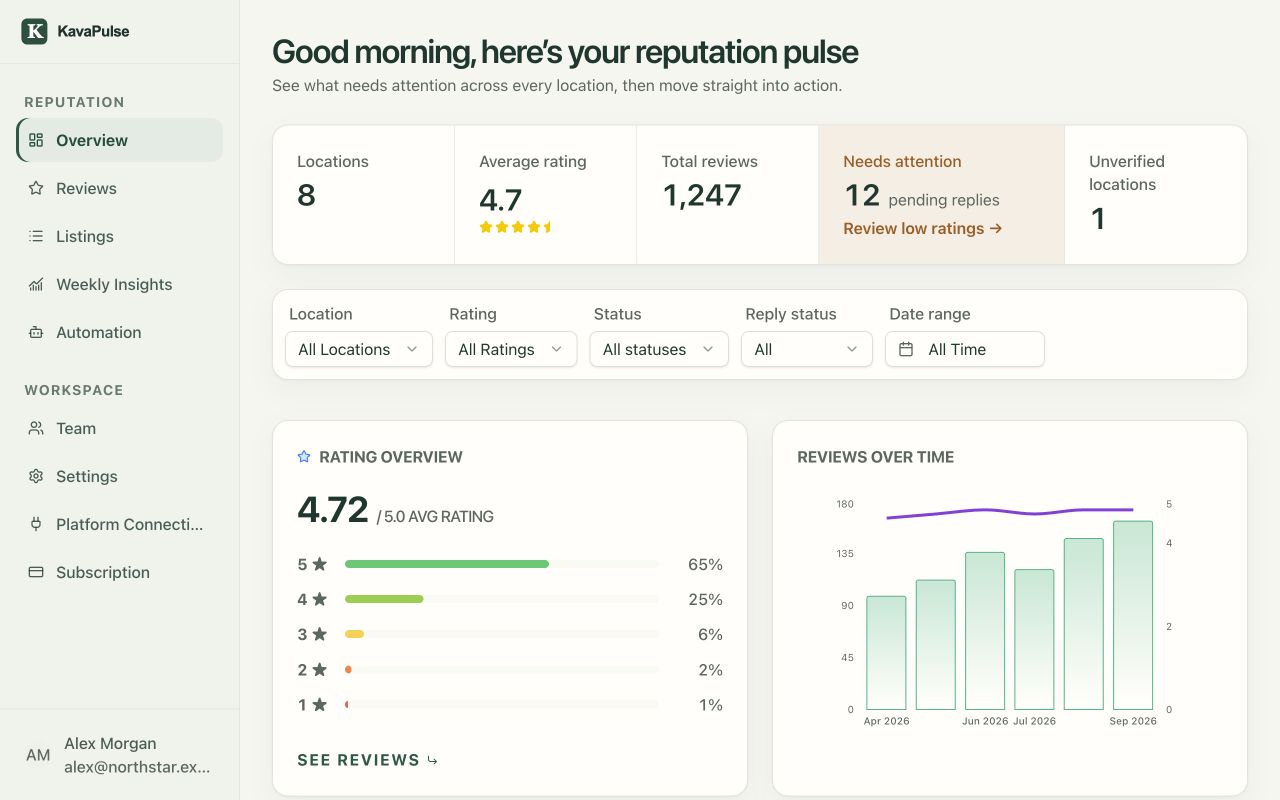Screen dimensions: 1280x800
Task: Click the Listings list icon in sidebar
Action: tap(36, 236)
